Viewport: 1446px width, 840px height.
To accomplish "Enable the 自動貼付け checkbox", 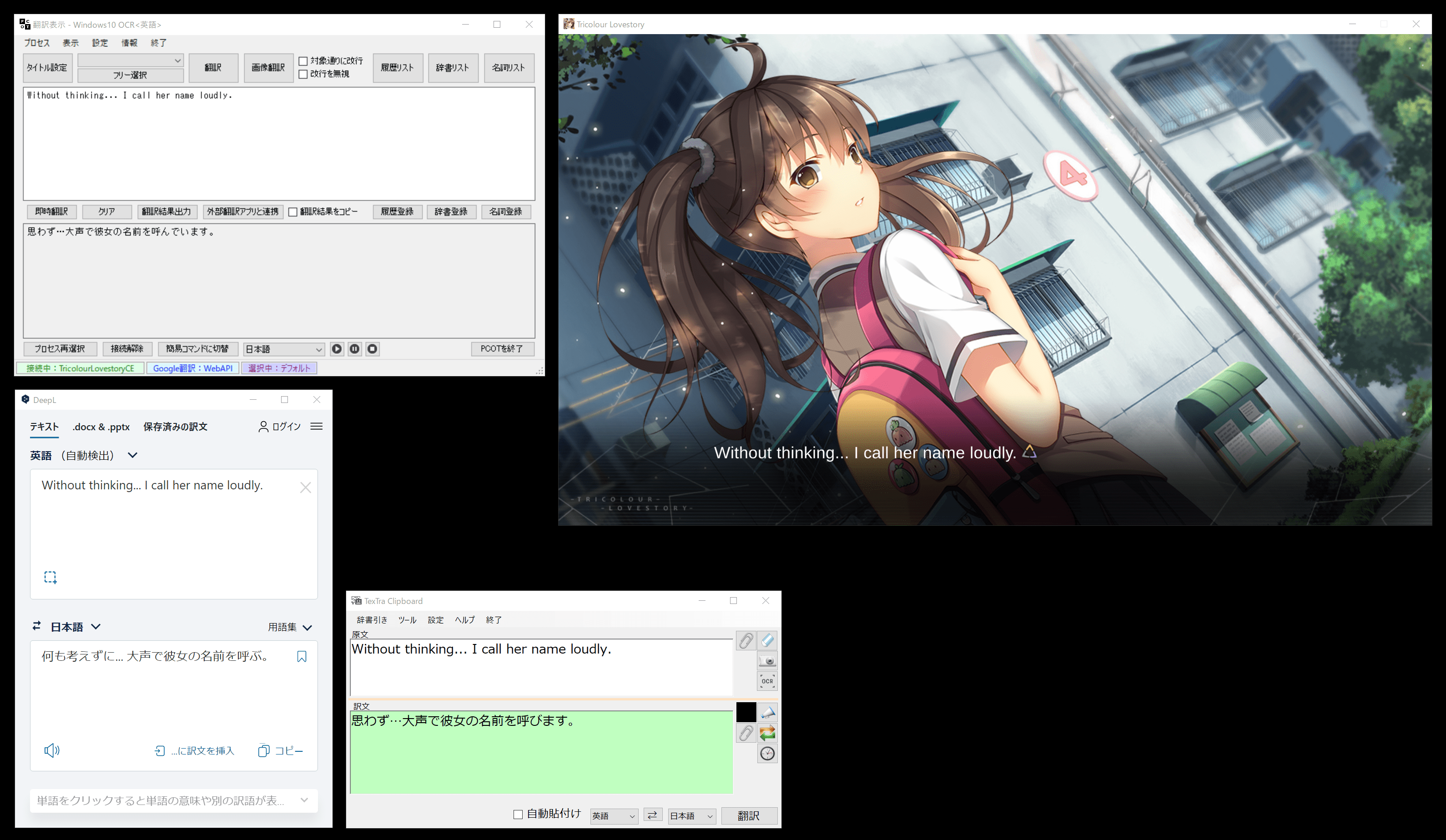I will 518,814.
